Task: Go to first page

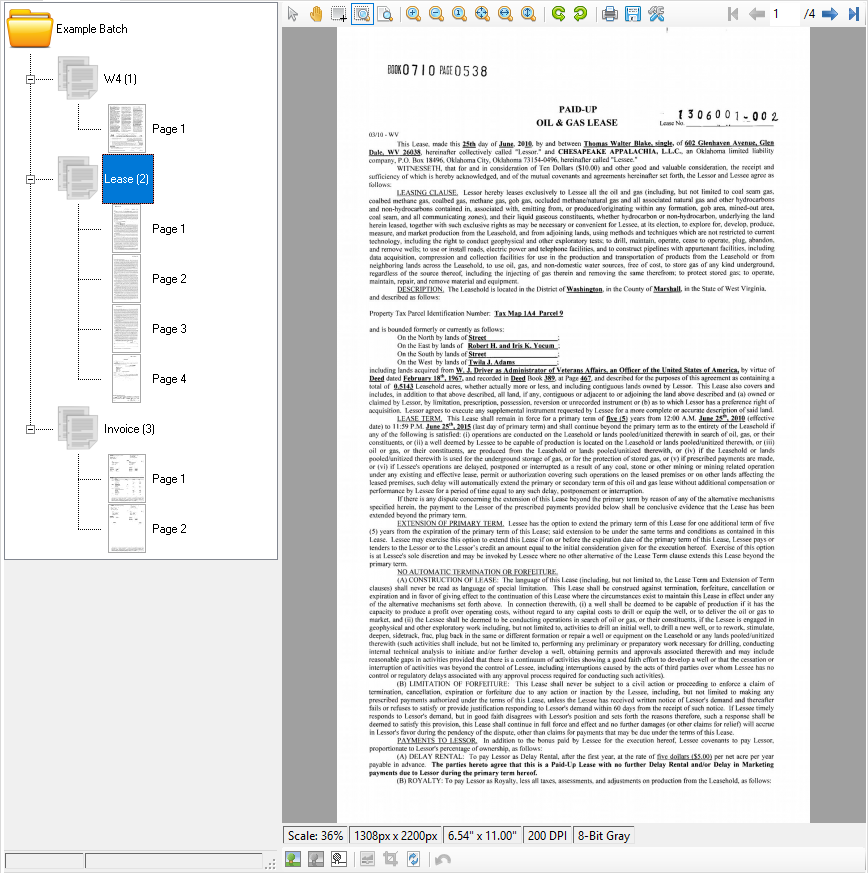Action: 733,13
